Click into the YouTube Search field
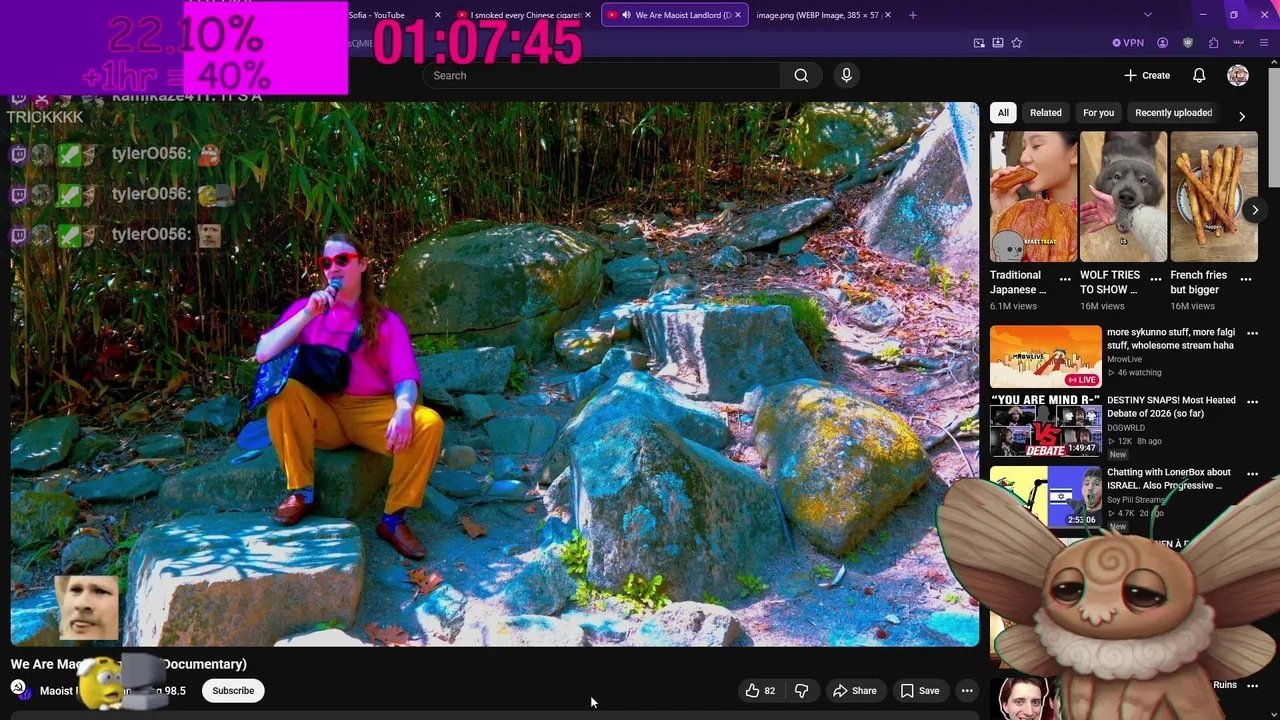This screenshot has width=1280, height=720. [600, 75]
